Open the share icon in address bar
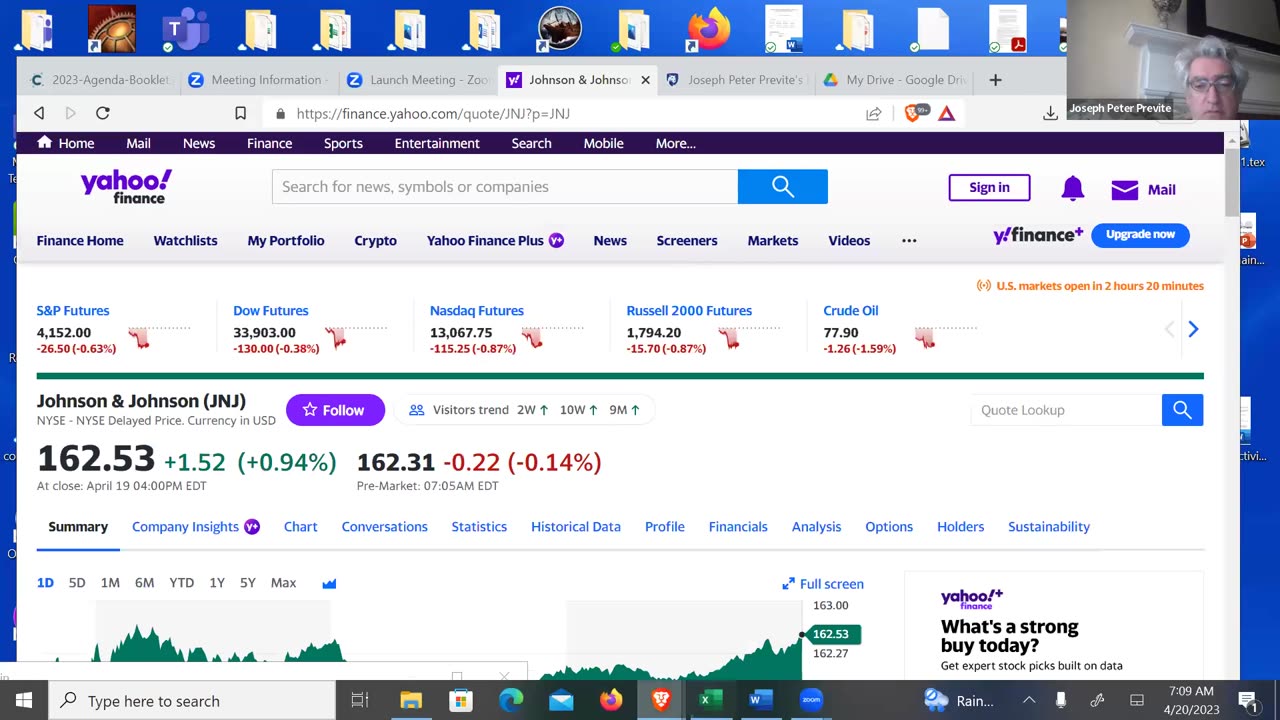1280x720 pixels. 873,113
